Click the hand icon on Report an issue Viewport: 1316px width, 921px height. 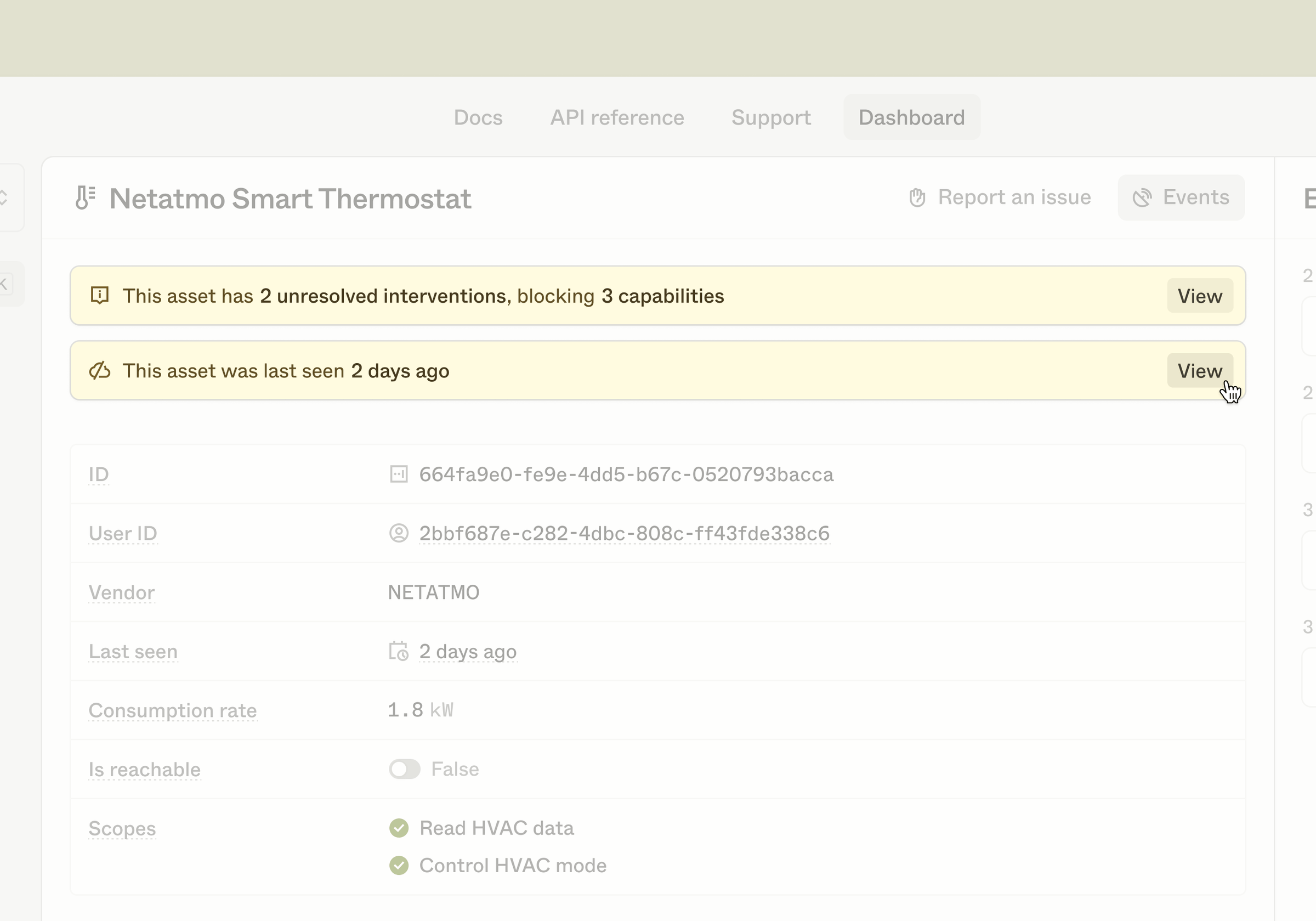[x=917, y=197]
